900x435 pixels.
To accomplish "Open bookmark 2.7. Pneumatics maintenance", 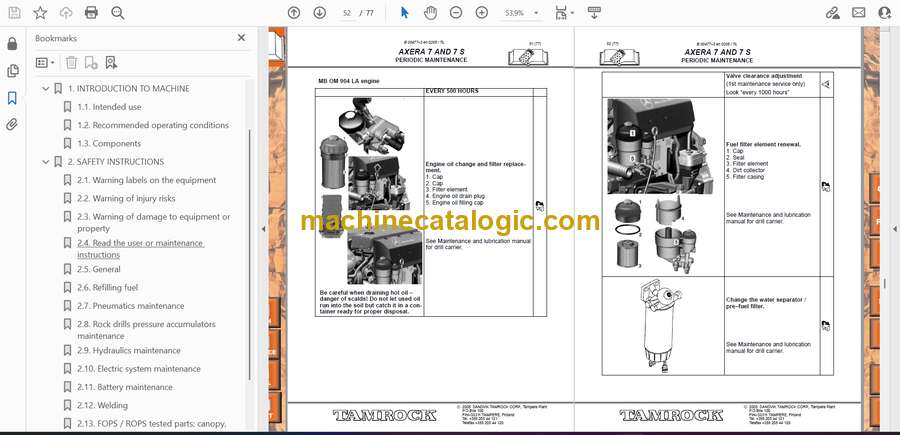I will coord(131,306).
